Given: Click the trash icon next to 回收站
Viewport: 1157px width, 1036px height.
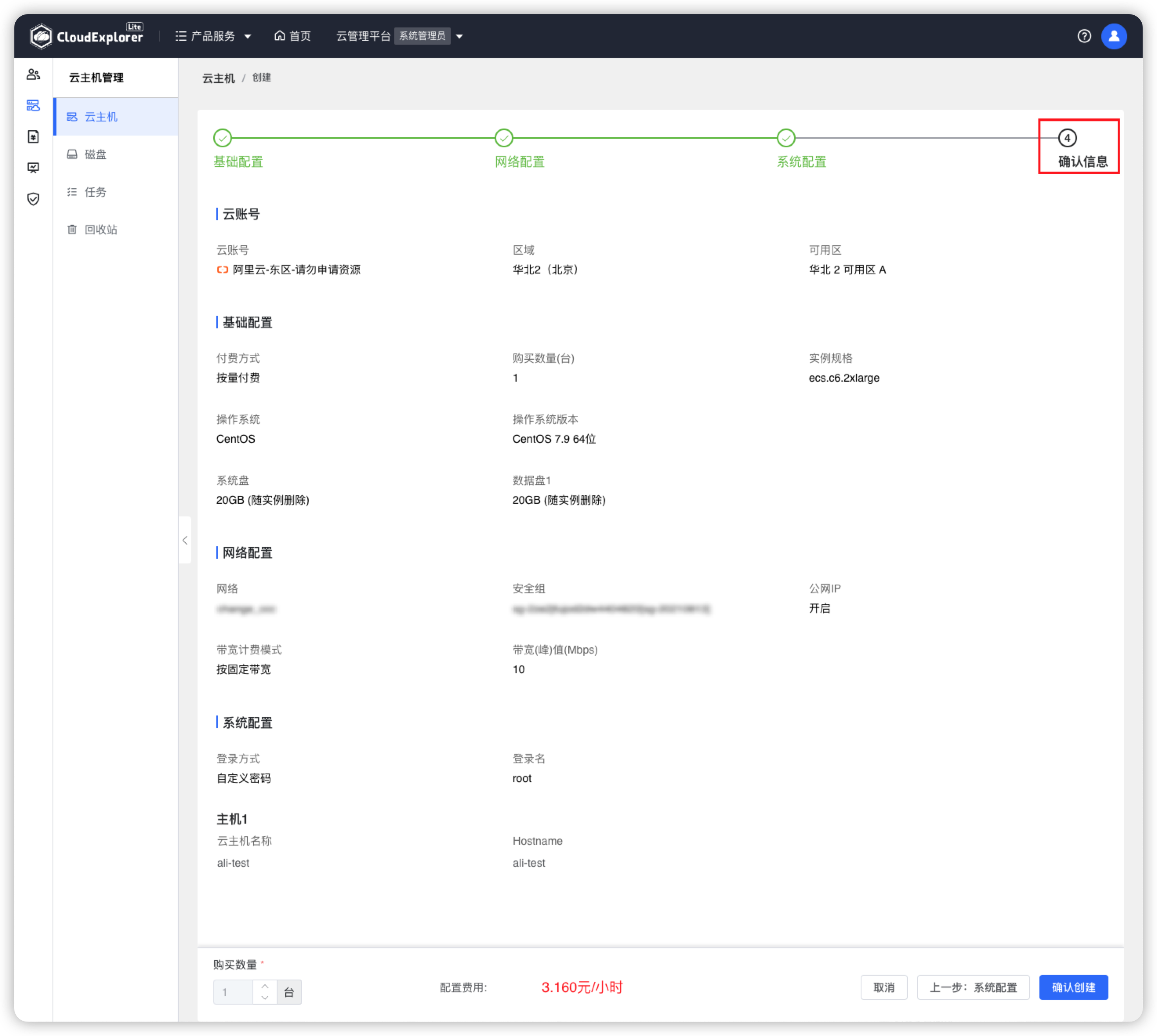Looking at the screenshot, I should point(72,229).
